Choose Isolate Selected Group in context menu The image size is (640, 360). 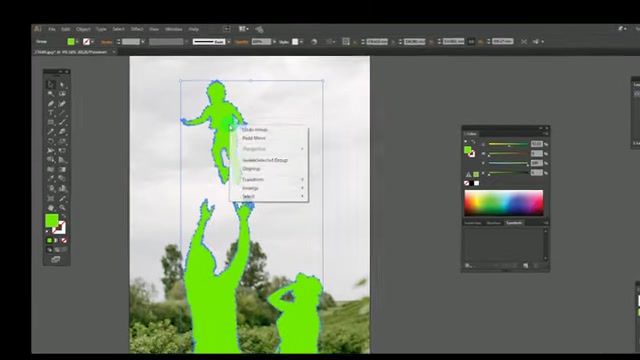265,160
